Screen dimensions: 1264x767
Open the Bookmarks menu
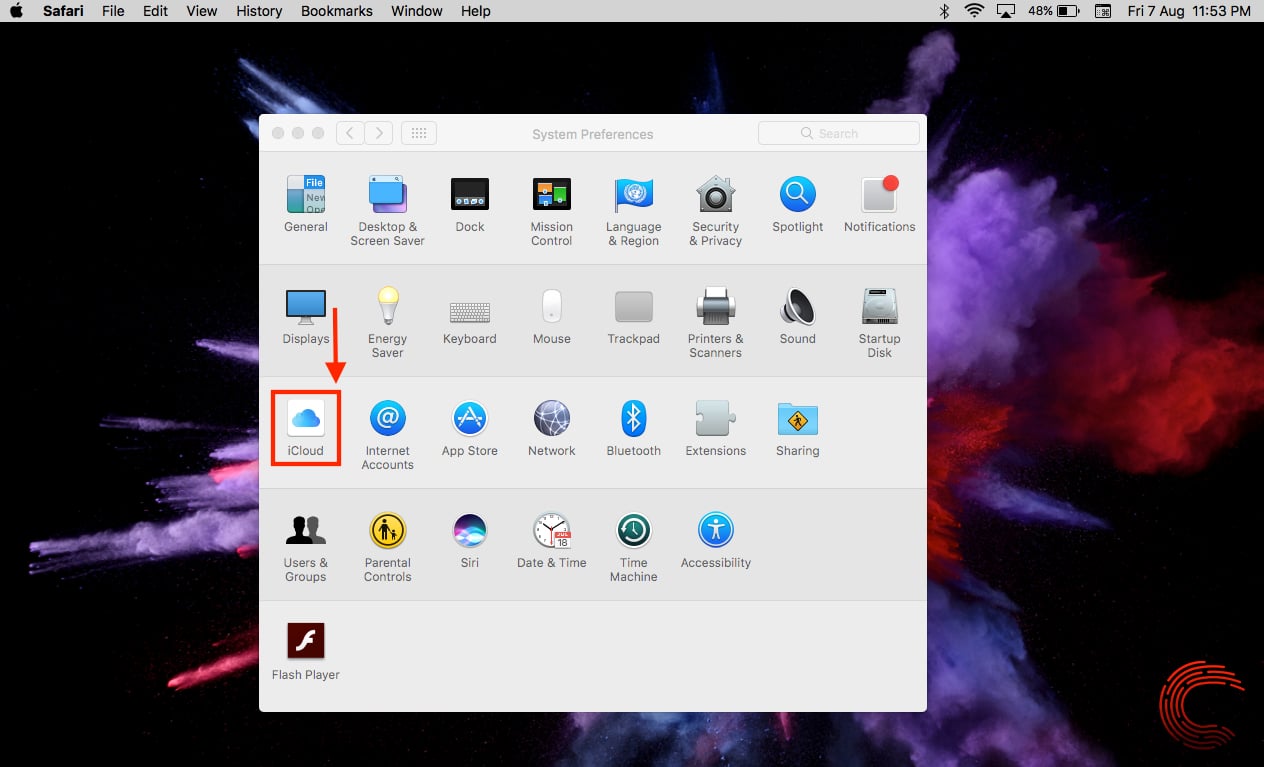337,11
